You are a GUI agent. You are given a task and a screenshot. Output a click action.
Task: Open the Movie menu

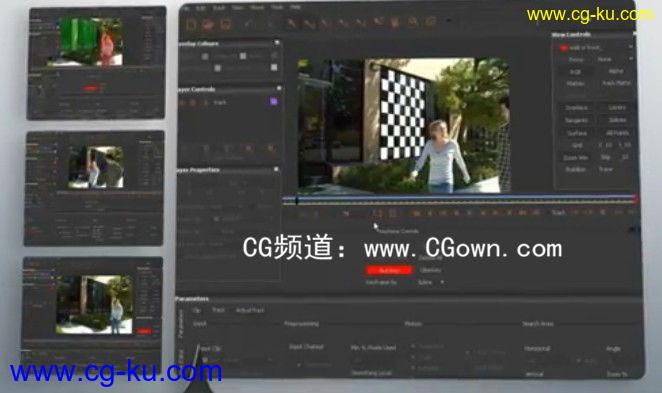[257, 8]
